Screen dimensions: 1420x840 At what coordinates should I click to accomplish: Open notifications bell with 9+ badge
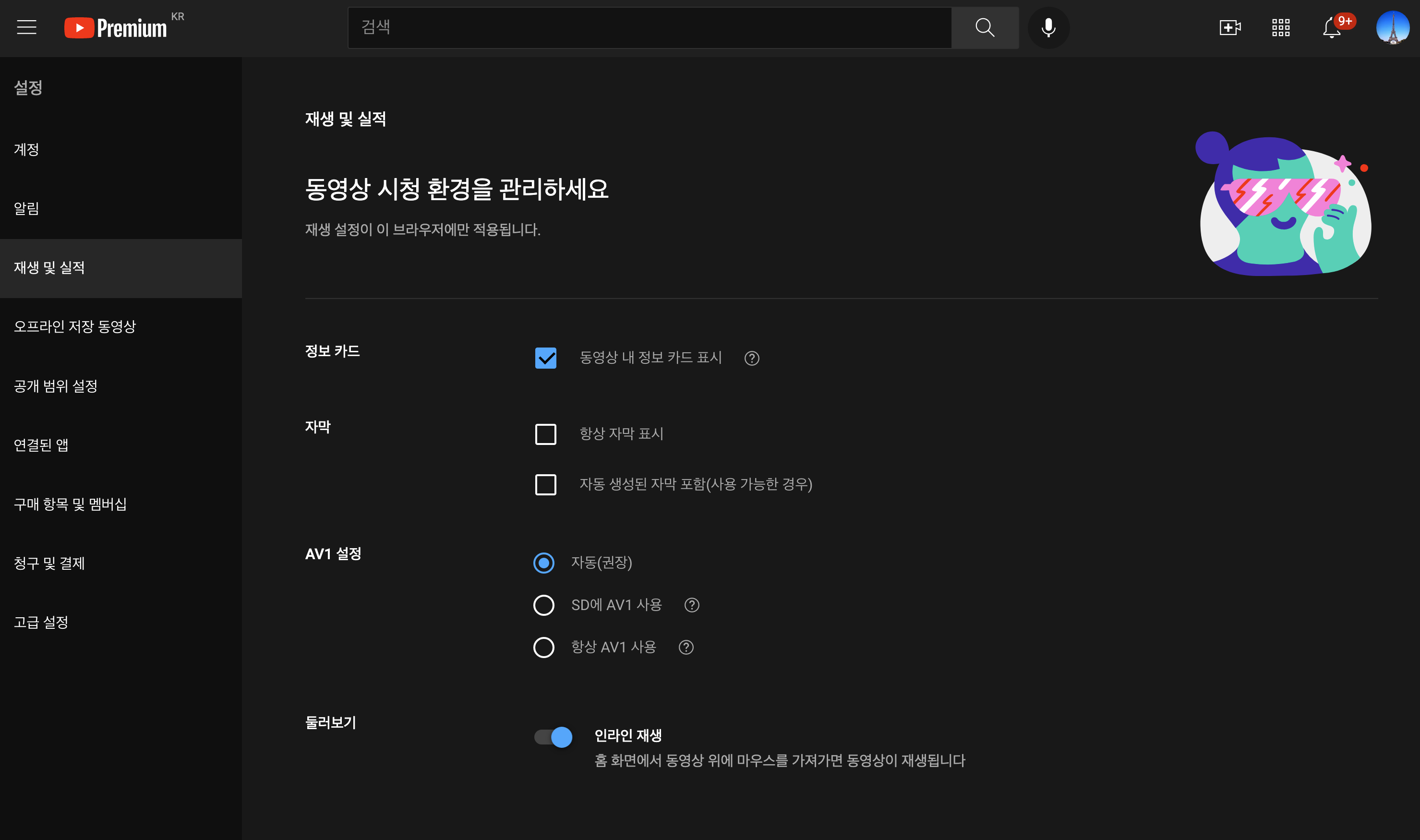(x=1332, y=28)
